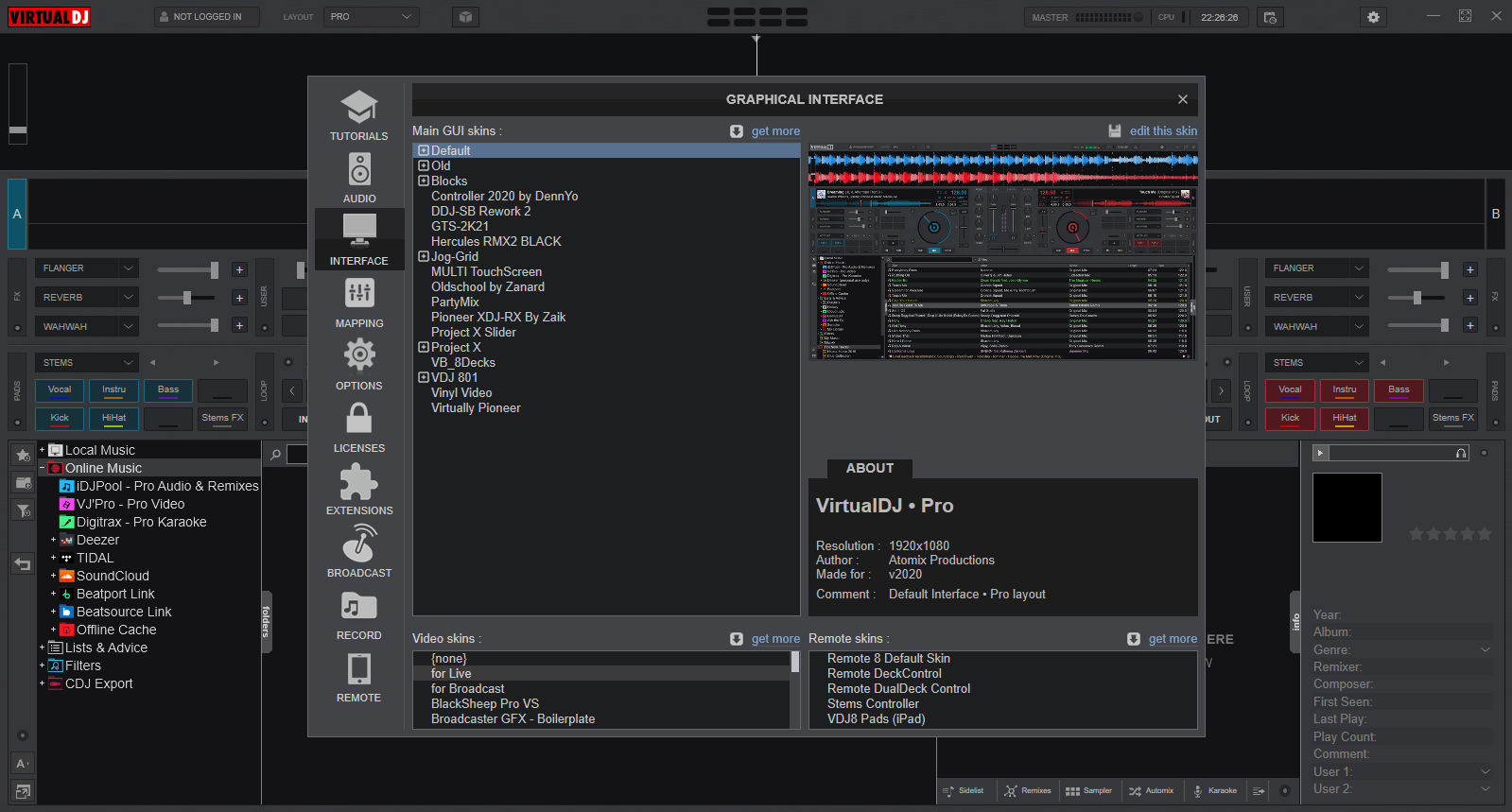Click 'get more' link for Video skins

pyautogui.click(x=775, y=639)
